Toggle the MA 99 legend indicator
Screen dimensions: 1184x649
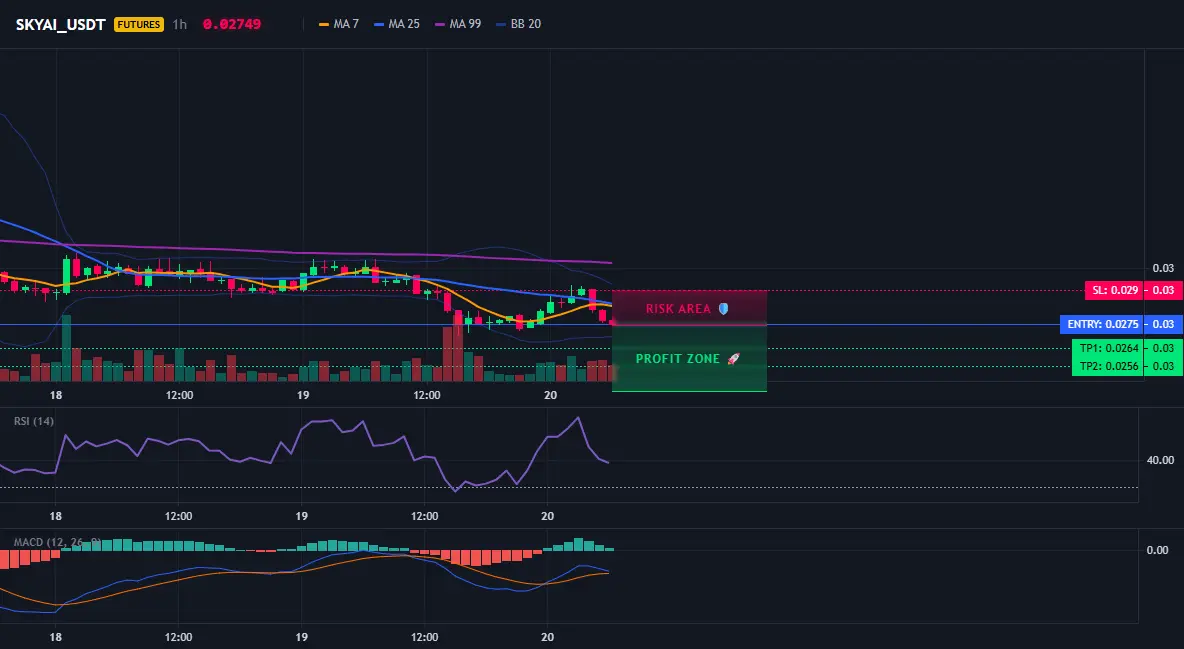pyautogui.click(x=458, y=24)
